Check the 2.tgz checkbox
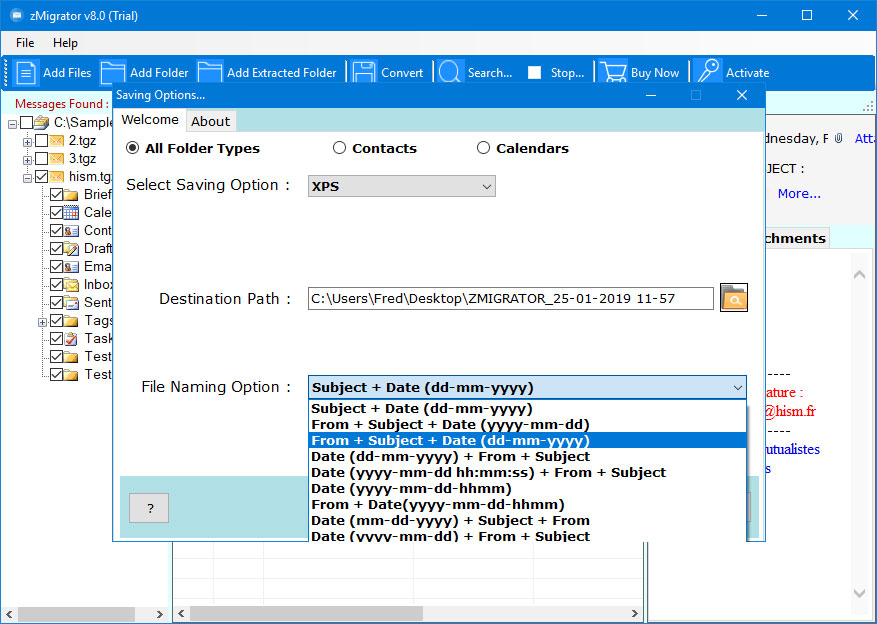The width and height of the screenshot is (877, 624). coord(41,140)
